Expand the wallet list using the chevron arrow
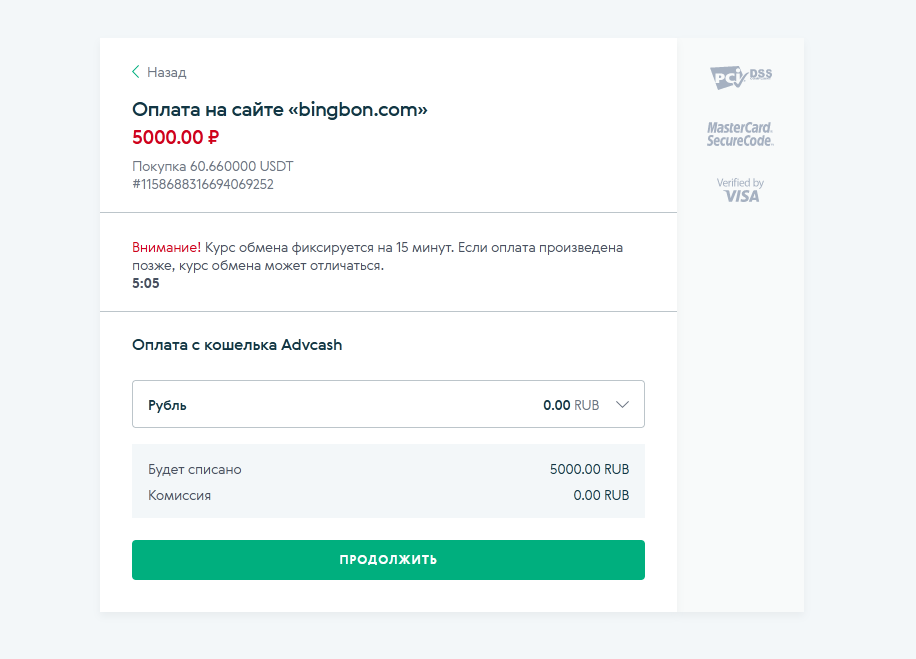The height and width of the screenshot is (659, 916). click(x=622, y=404)
